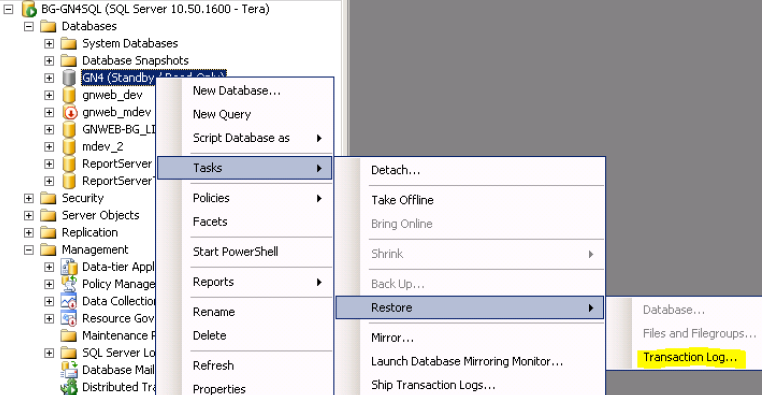Click the SQL Server Logs folder icon
Viewport: 763px width, 399px height.
[69, 353]
